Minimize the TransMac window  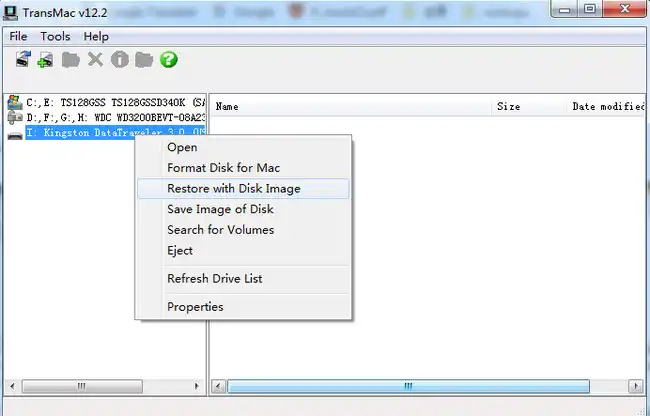coord(564,9)
